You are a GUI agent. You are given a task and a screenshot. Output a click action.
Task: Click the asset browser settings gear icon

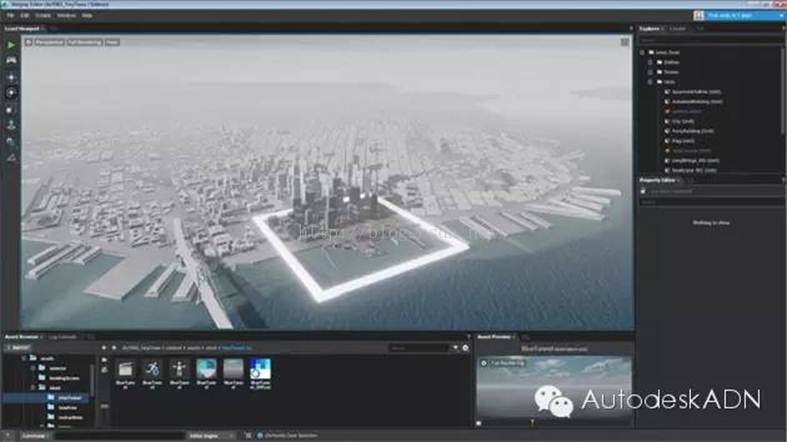(465, 347)
